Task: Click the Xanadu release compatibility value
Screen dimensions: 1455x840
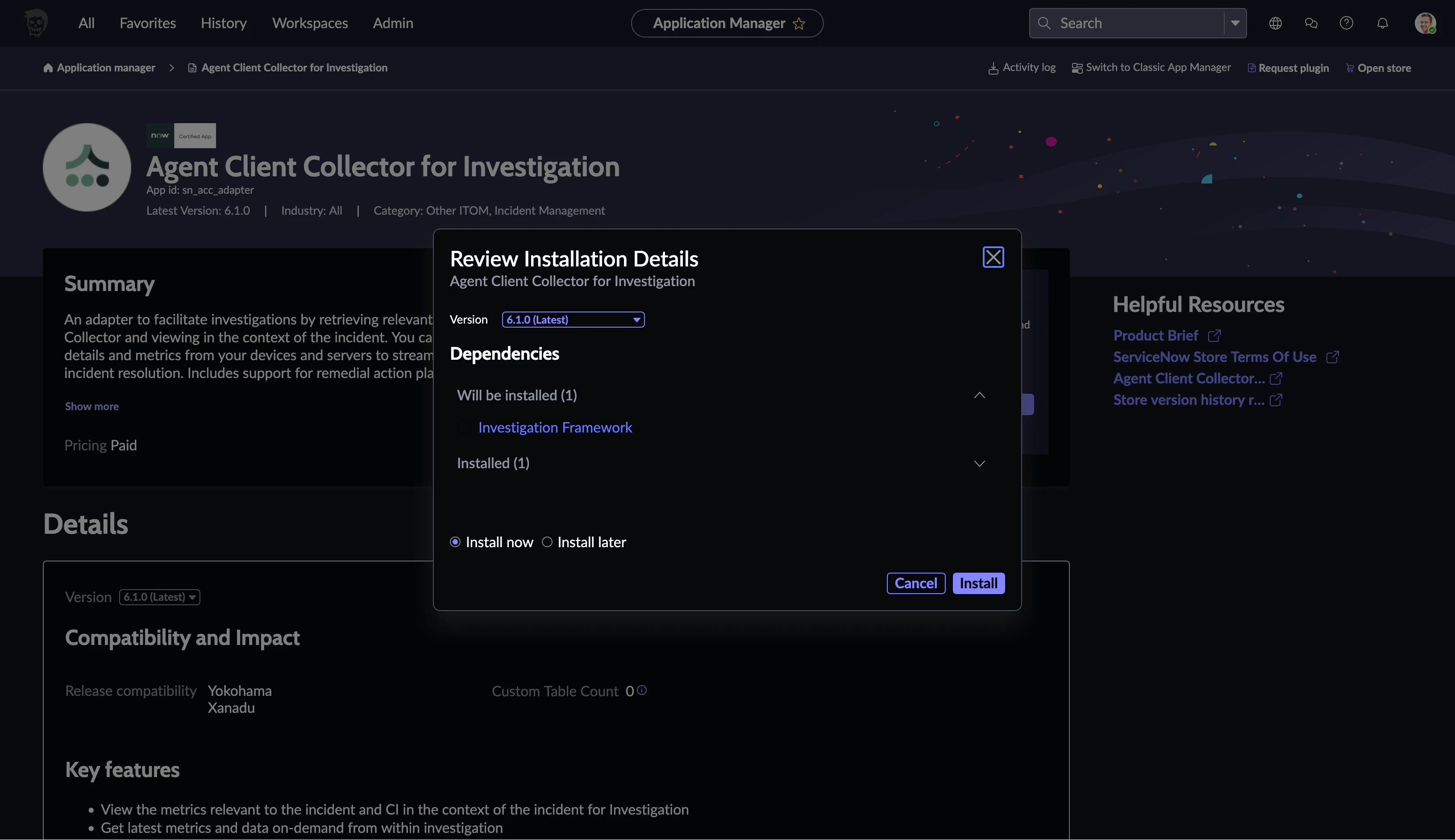Action: 231,708
